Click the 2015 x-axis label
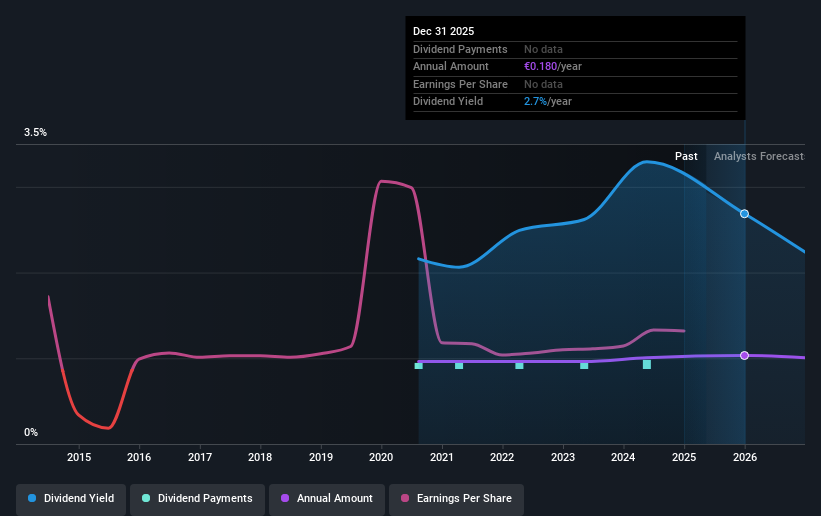This screenshot has height=516, width=821. coord(79,457)
